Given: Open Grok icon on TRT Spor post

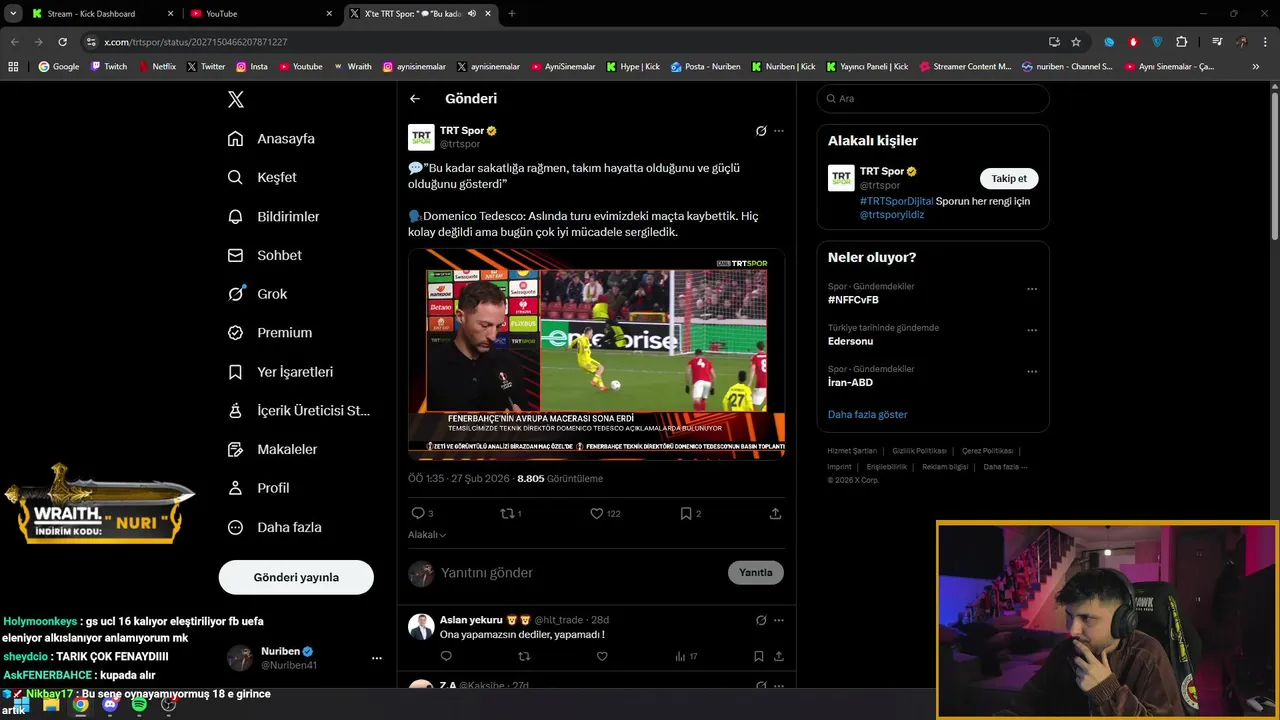Looking at the screenshot, I should pyautogui.click(x=761, y=131).
